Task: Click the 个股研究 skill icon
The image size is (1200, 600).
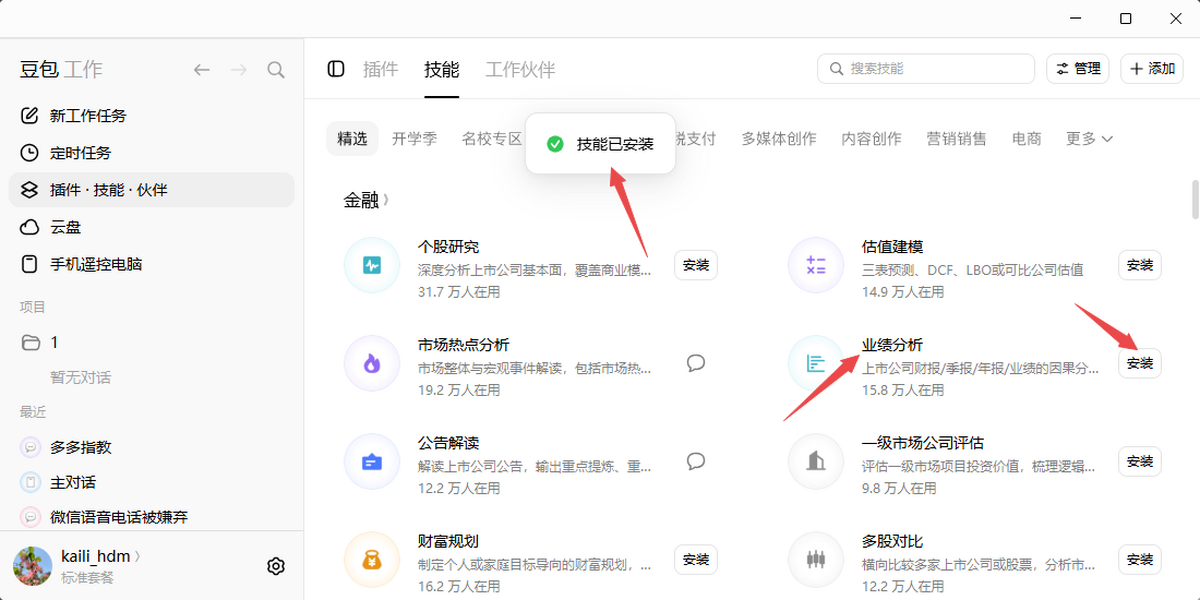Action: click(x=372, y=265)
